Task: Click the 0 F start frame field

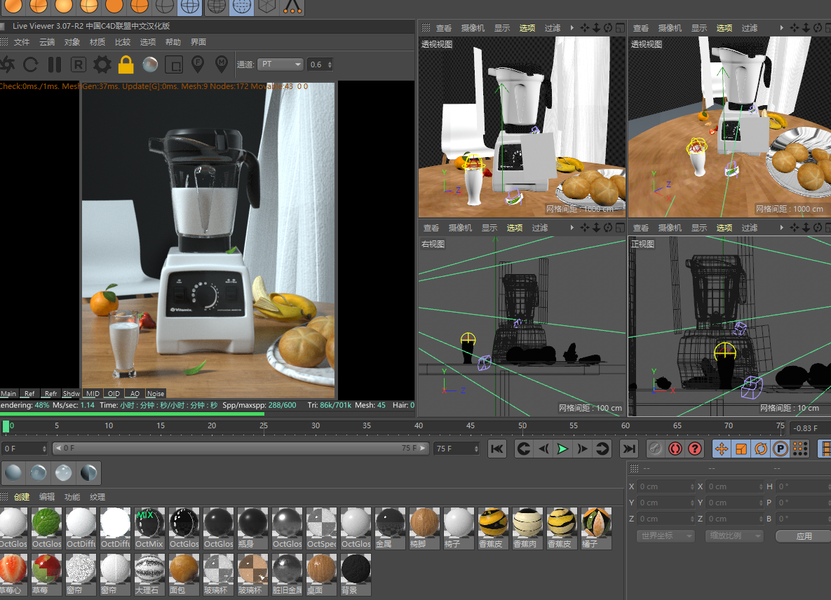Action: pyautogui.click(x=24, y=448)
